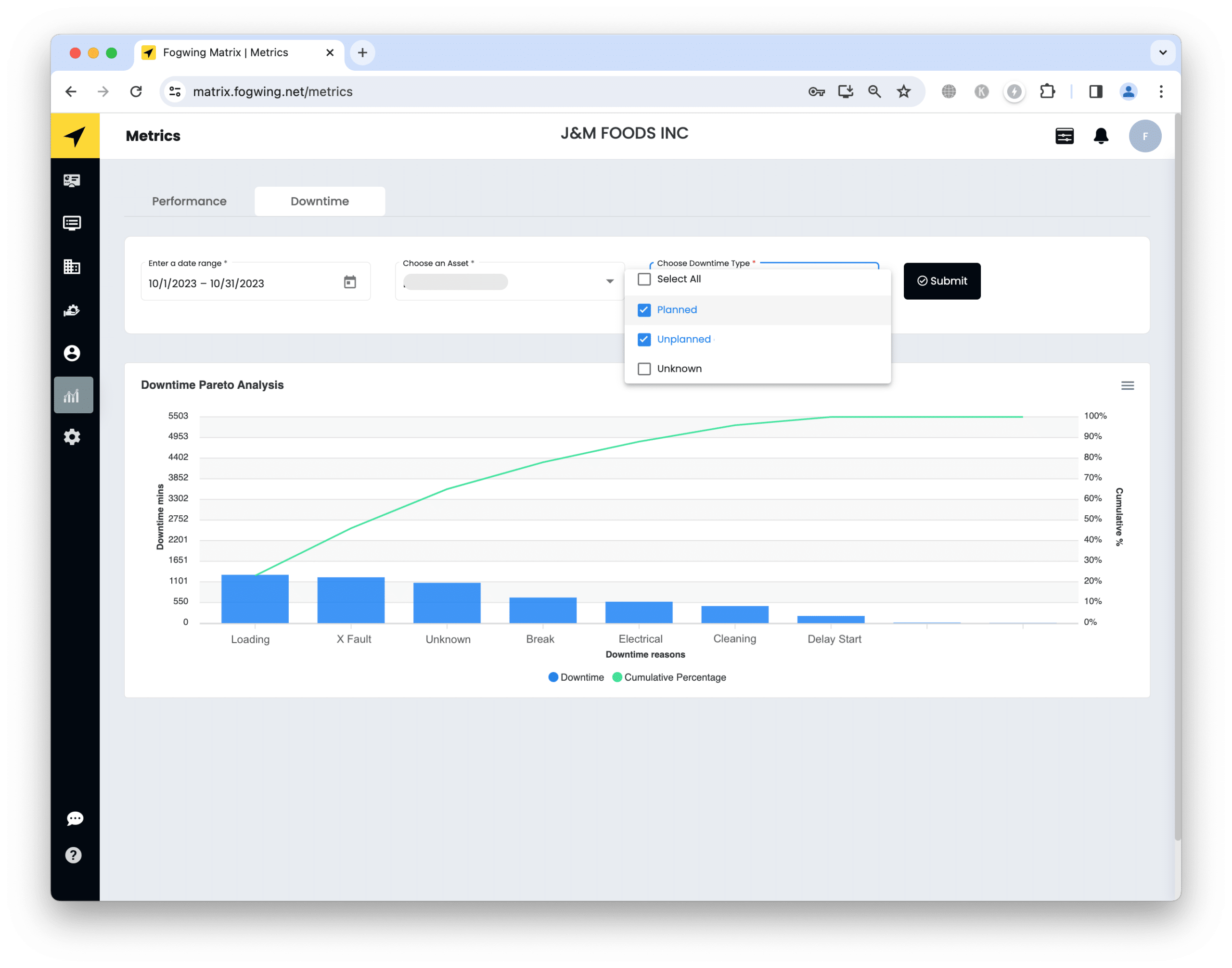Open the notifications bell icon

[x=1101, y=136]
